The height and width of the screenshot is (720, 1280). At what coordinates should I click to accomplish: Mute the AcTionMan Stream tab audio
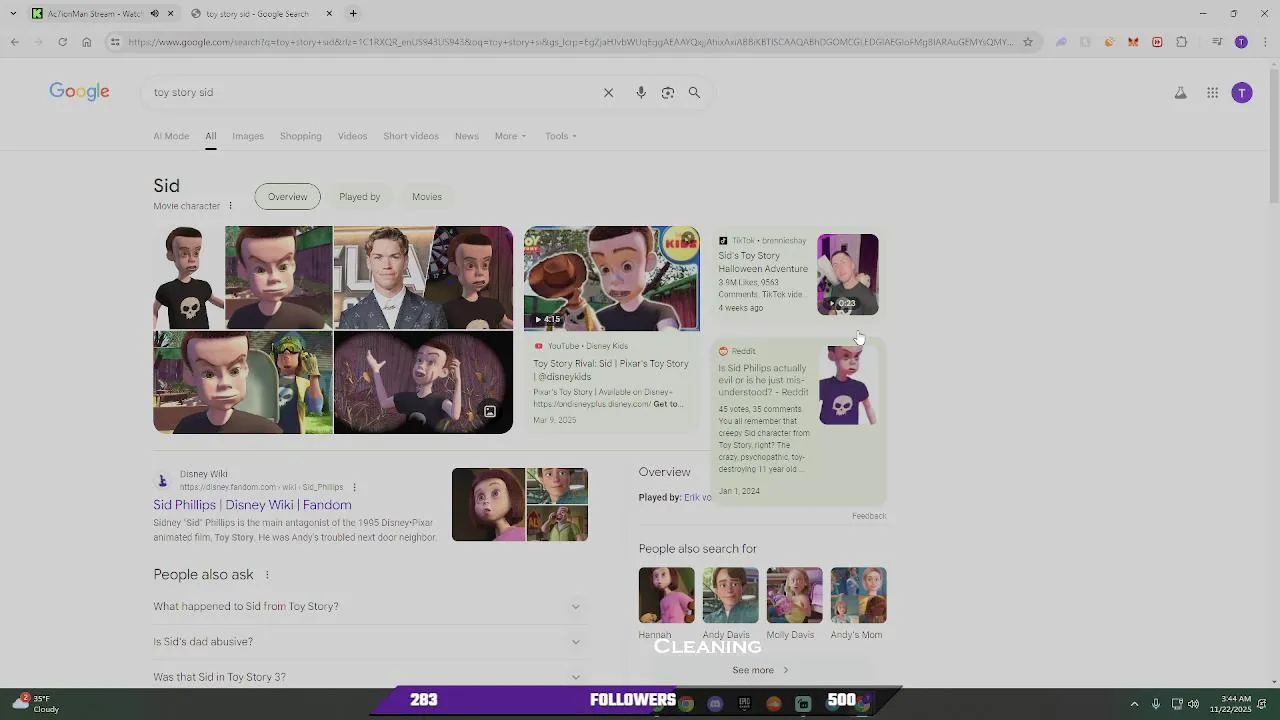click(x=154, y=14)
